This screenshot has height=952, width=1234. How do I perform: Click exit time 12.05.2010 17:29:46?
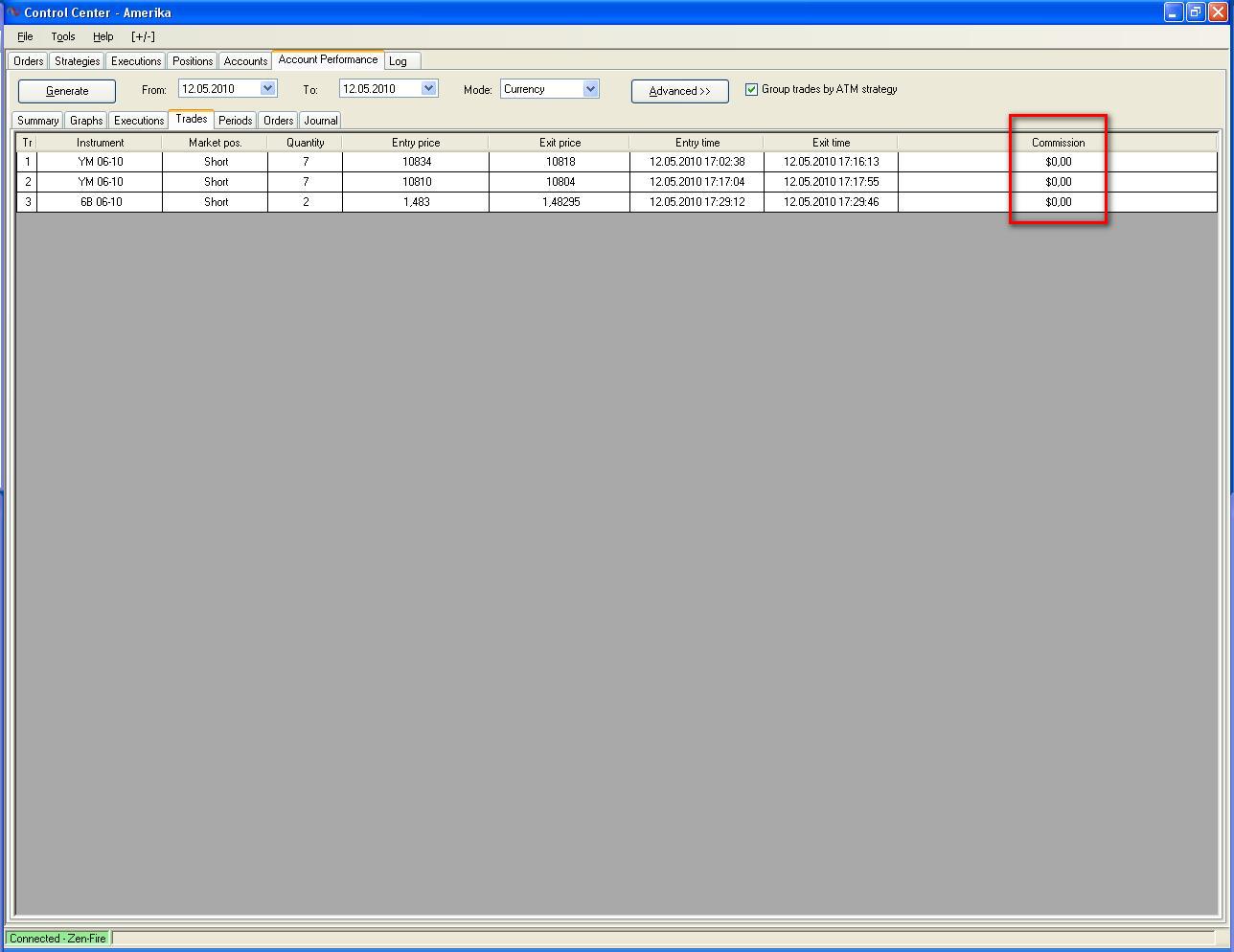(831, 202)
